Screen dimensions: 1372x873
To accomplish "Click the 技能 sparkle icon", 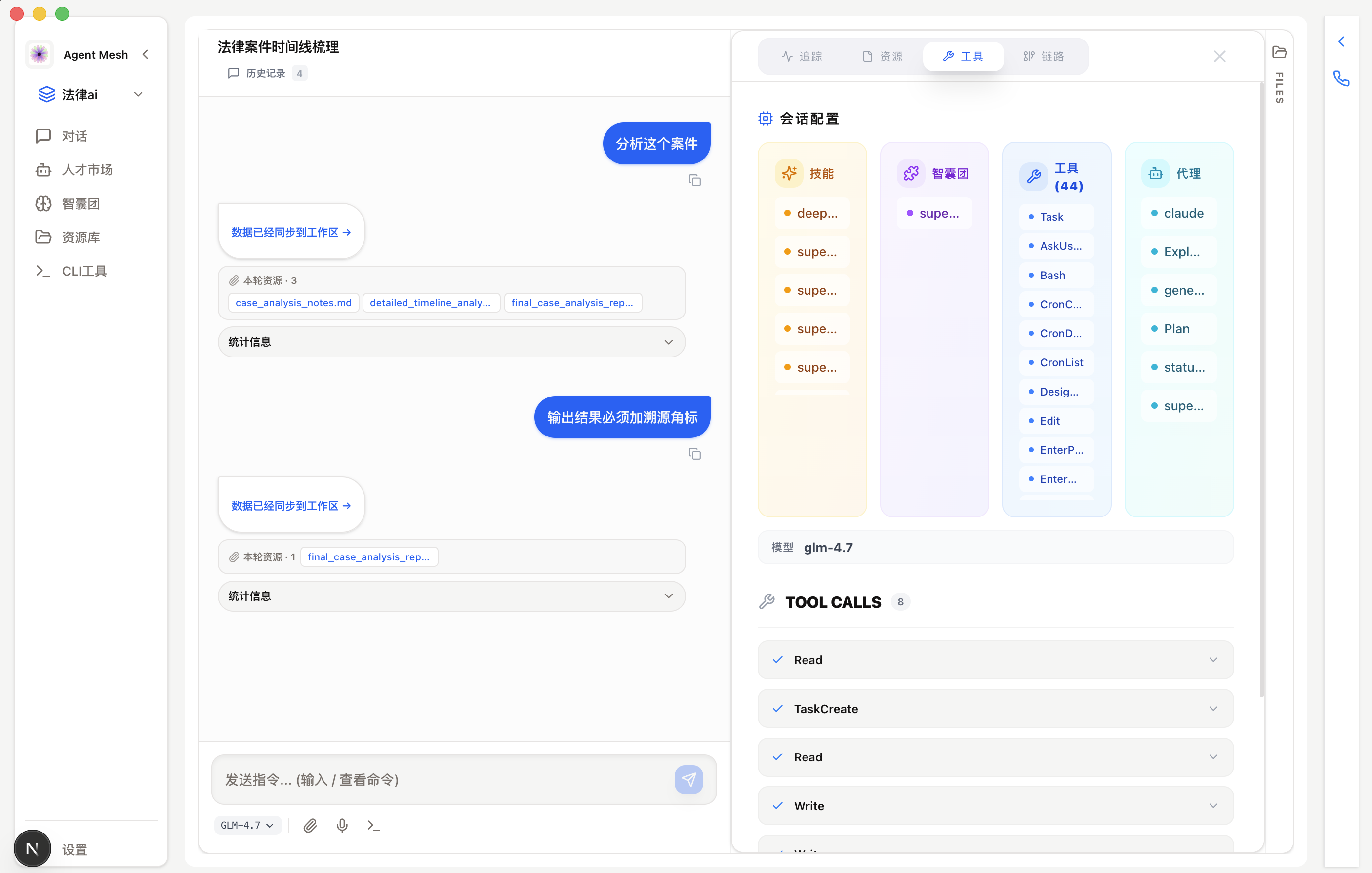I will [x=789, y=173].
